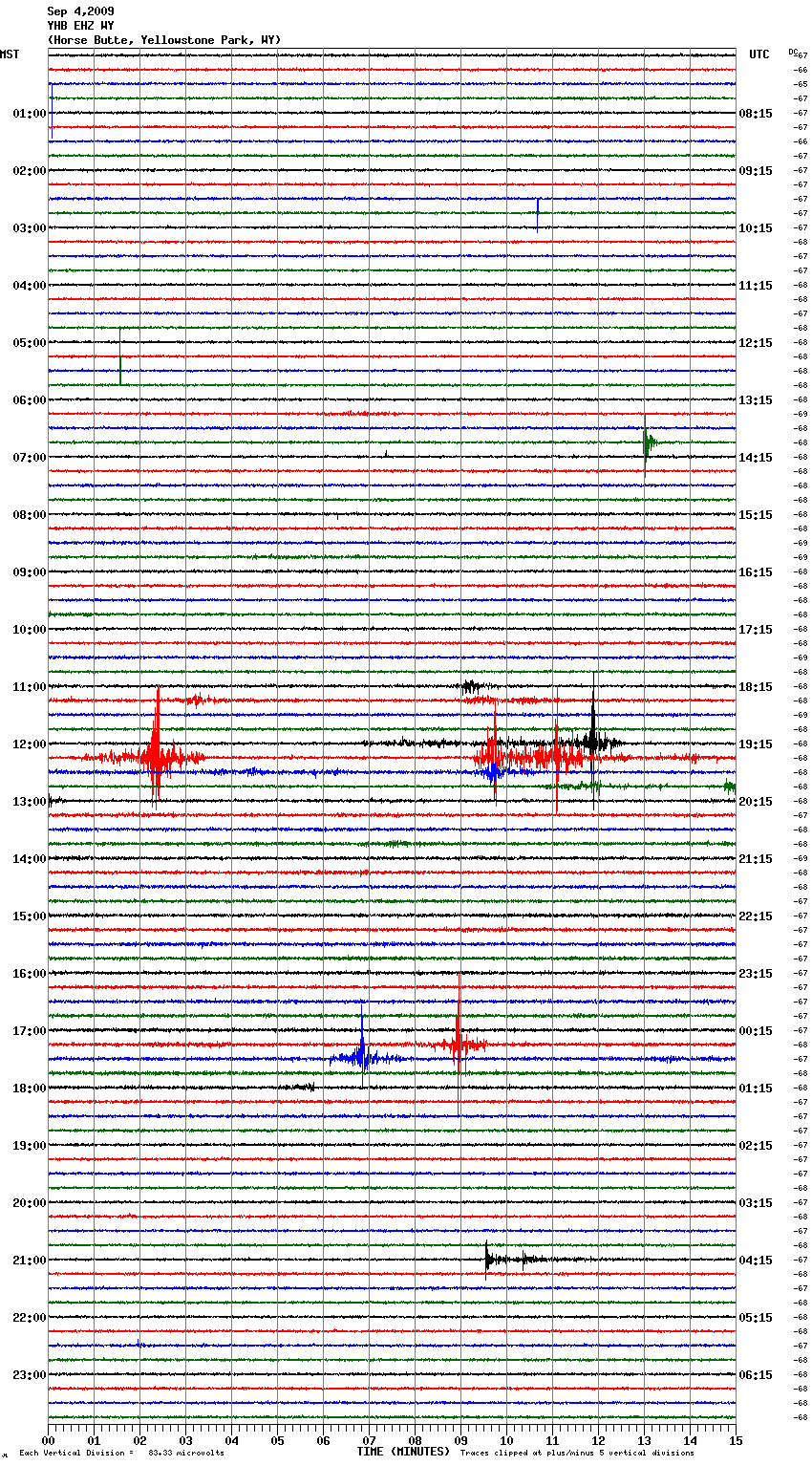This screenshot has height=1466, width=812.
Task: Click the 23:15 UTC time label
Action: 756,974
